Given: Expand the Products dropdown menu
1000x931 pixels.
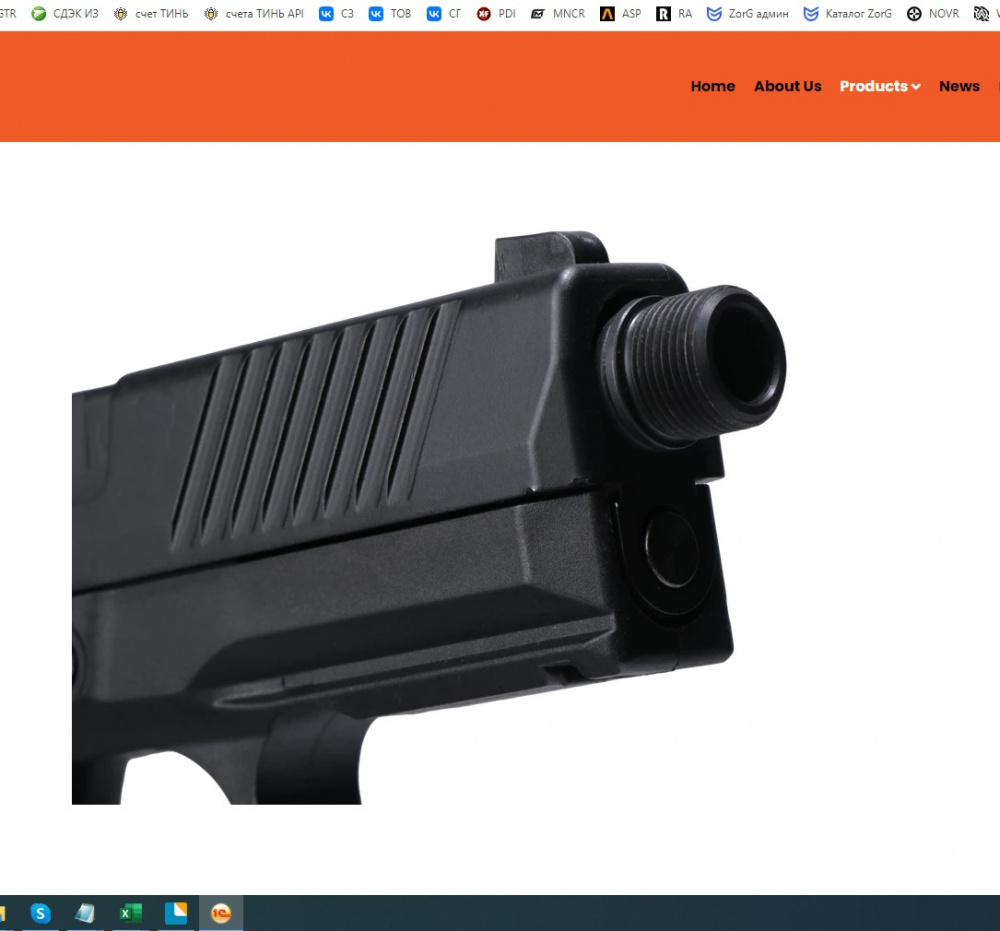Looking at the screenshot, I should point(879,86).
